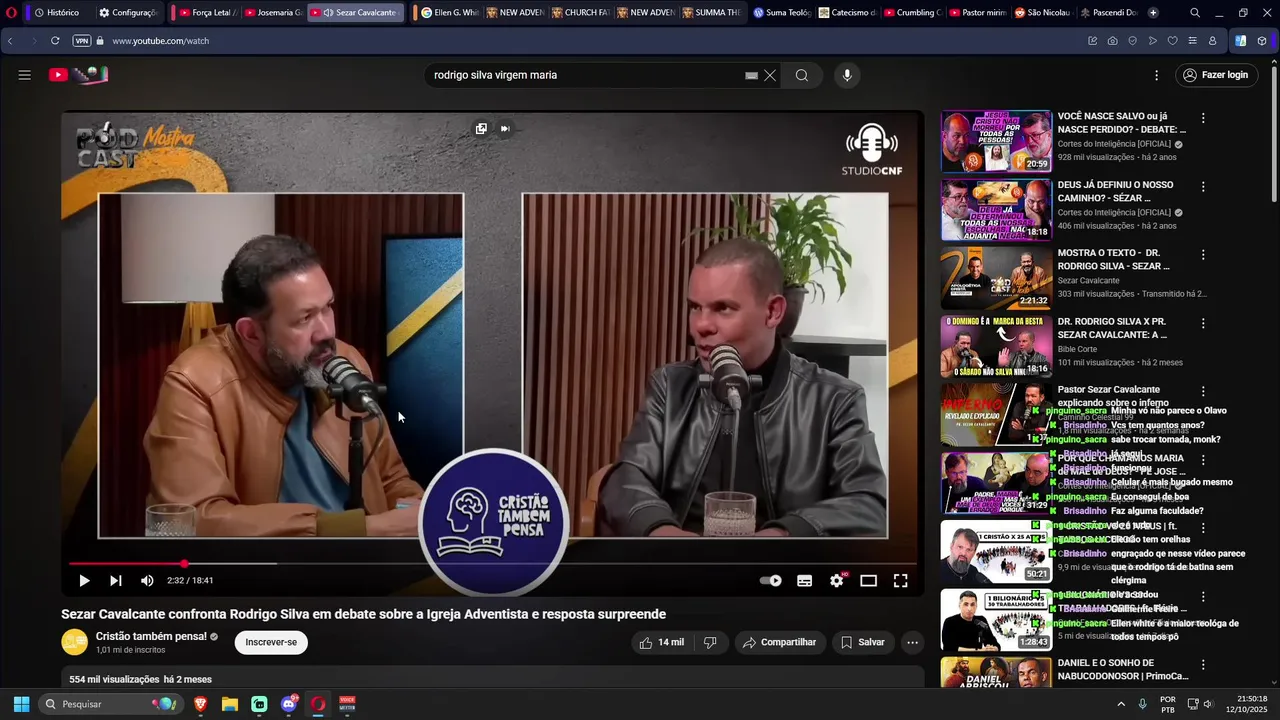Open a new tab with the plus button

[x=1153, y=13]
